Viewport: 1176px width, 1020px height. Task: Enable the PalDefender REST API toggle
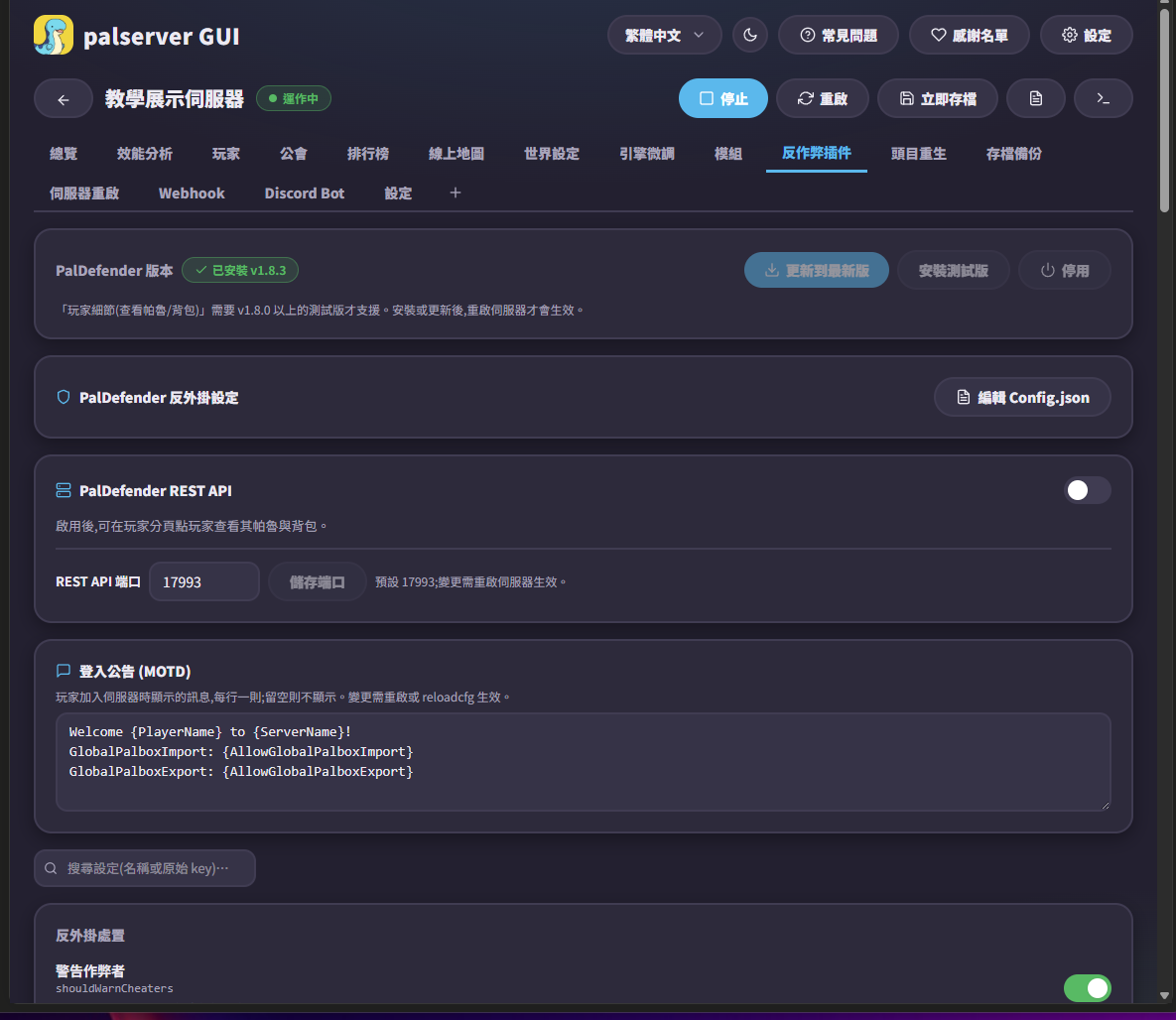1087,490
